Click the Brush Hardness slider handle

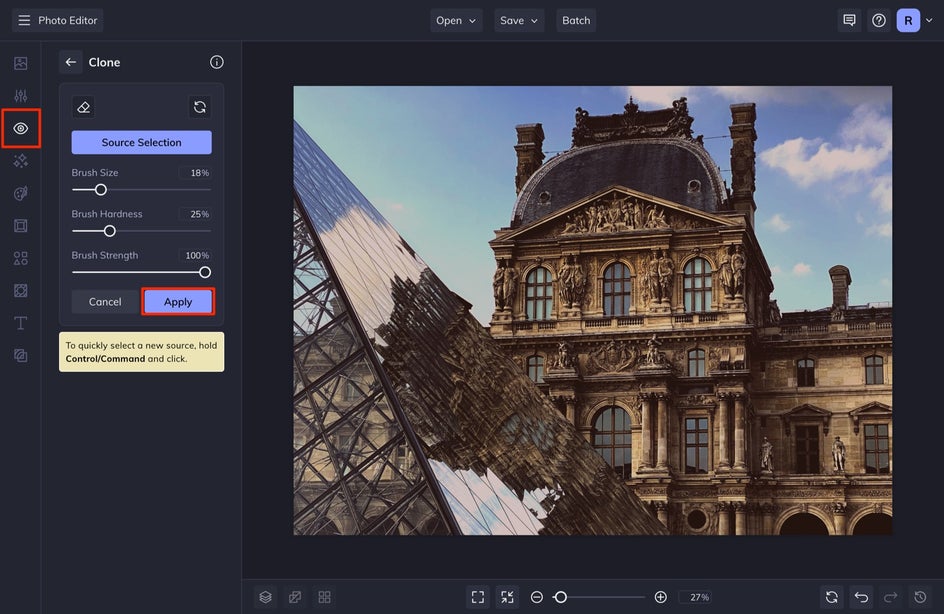(x=110, y=231)
